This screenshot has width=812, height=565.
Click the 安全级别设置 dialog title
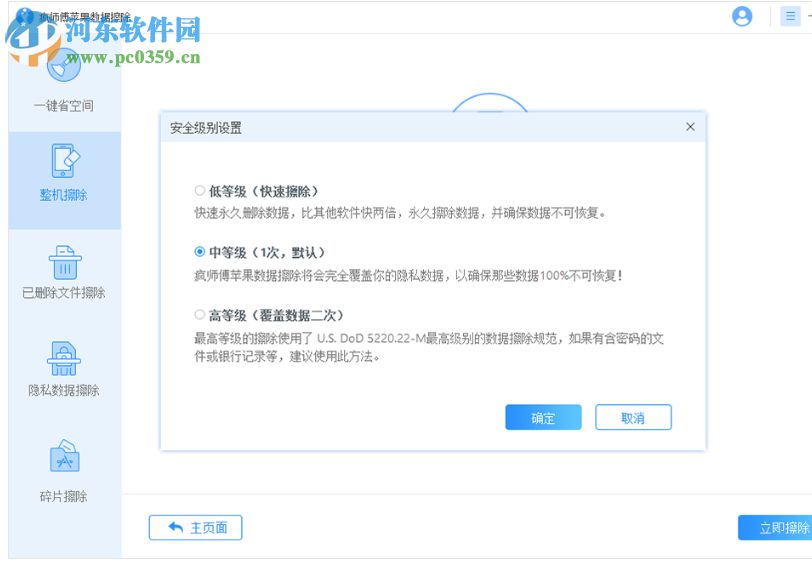point(206,128)
